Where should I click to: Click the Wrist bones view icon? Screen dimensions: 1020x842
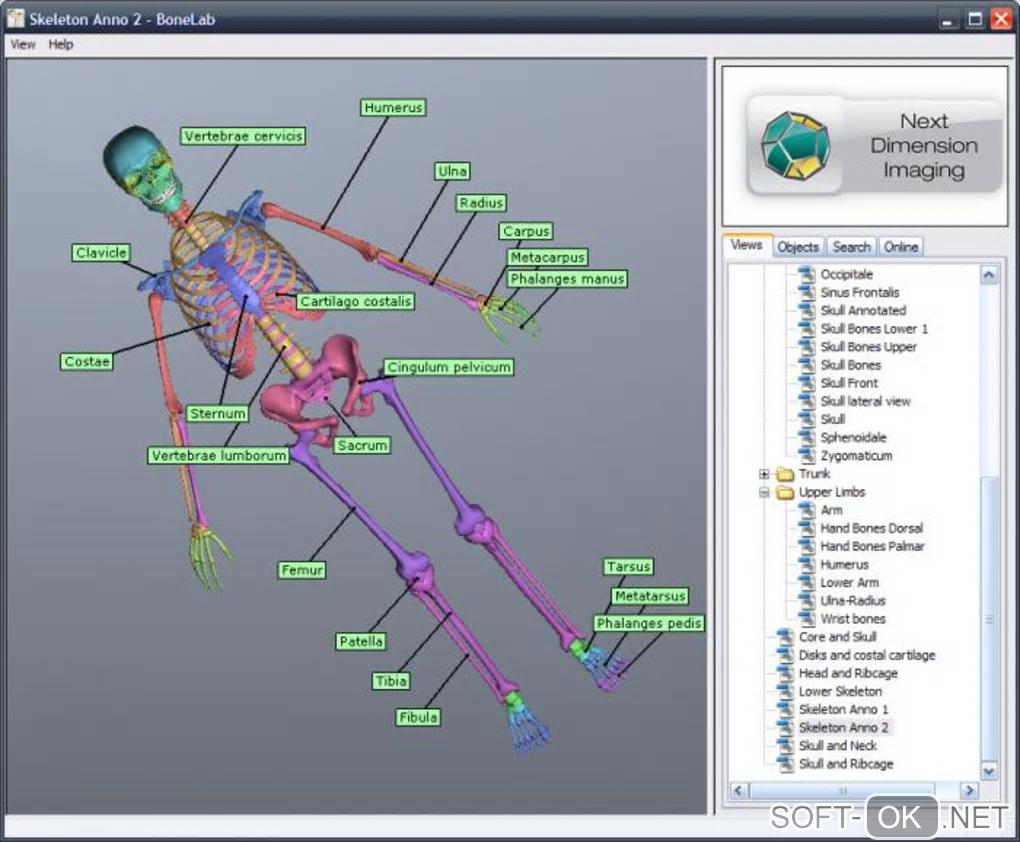pos(807,619)
